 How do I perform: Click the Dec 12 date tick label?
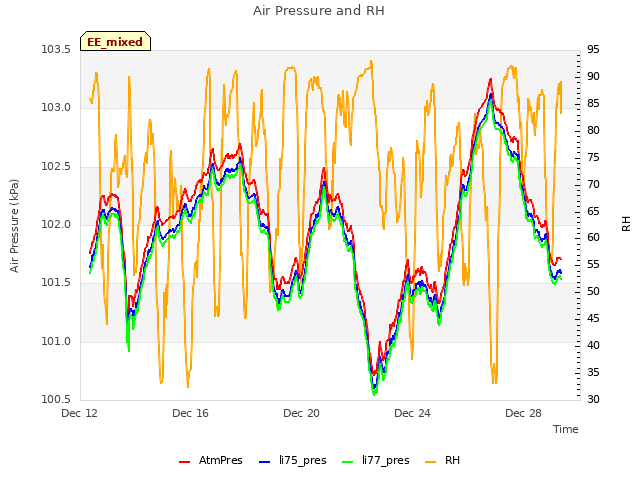point(80,413)
